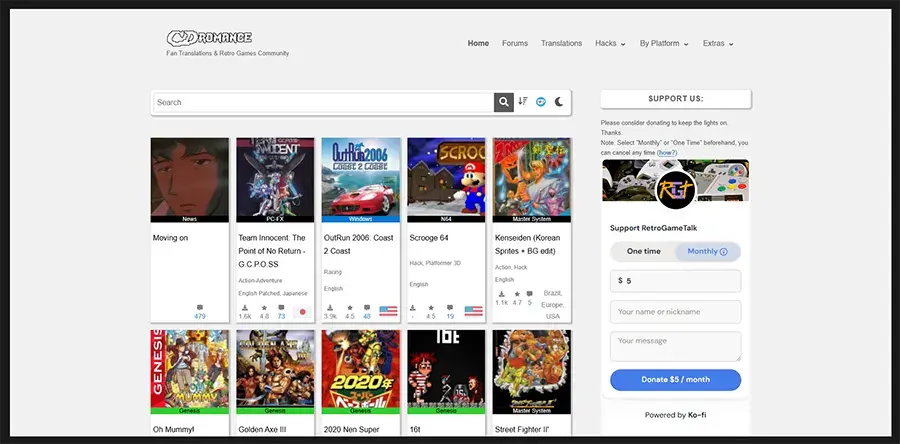900x444 pixels.
Task: Expand the By Platform dropdown menu
Action: pyautogui.click(x=664, y=44)
